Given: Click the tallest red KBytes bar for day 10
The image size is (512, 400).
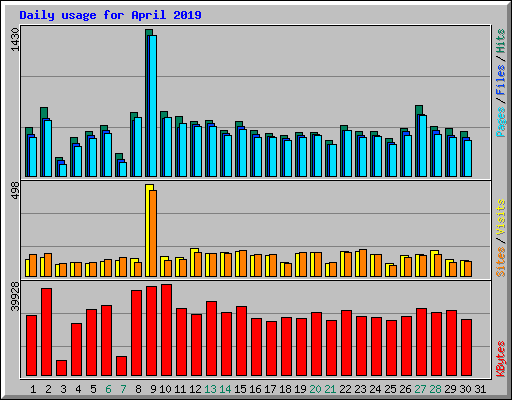Looking at the screenshot, I should click(x=167, y=330).
